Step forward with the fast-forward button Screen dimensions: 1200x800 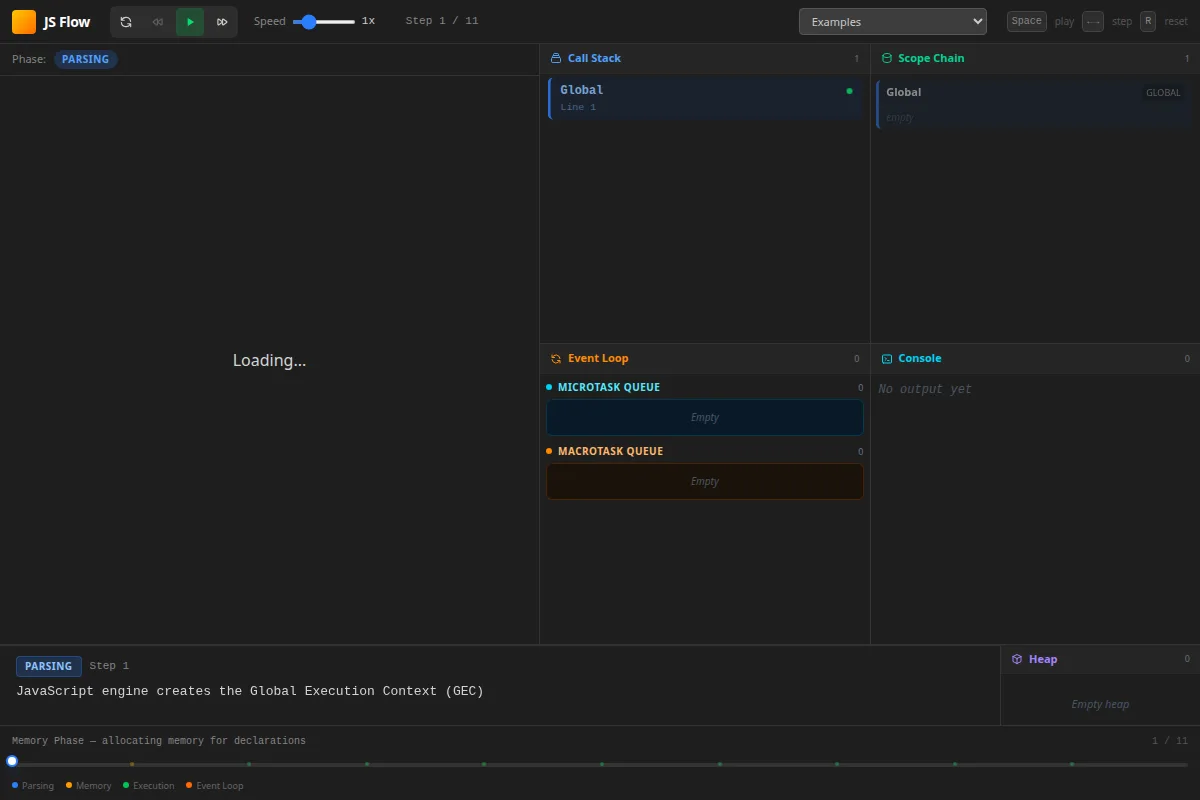coord(222,22)
